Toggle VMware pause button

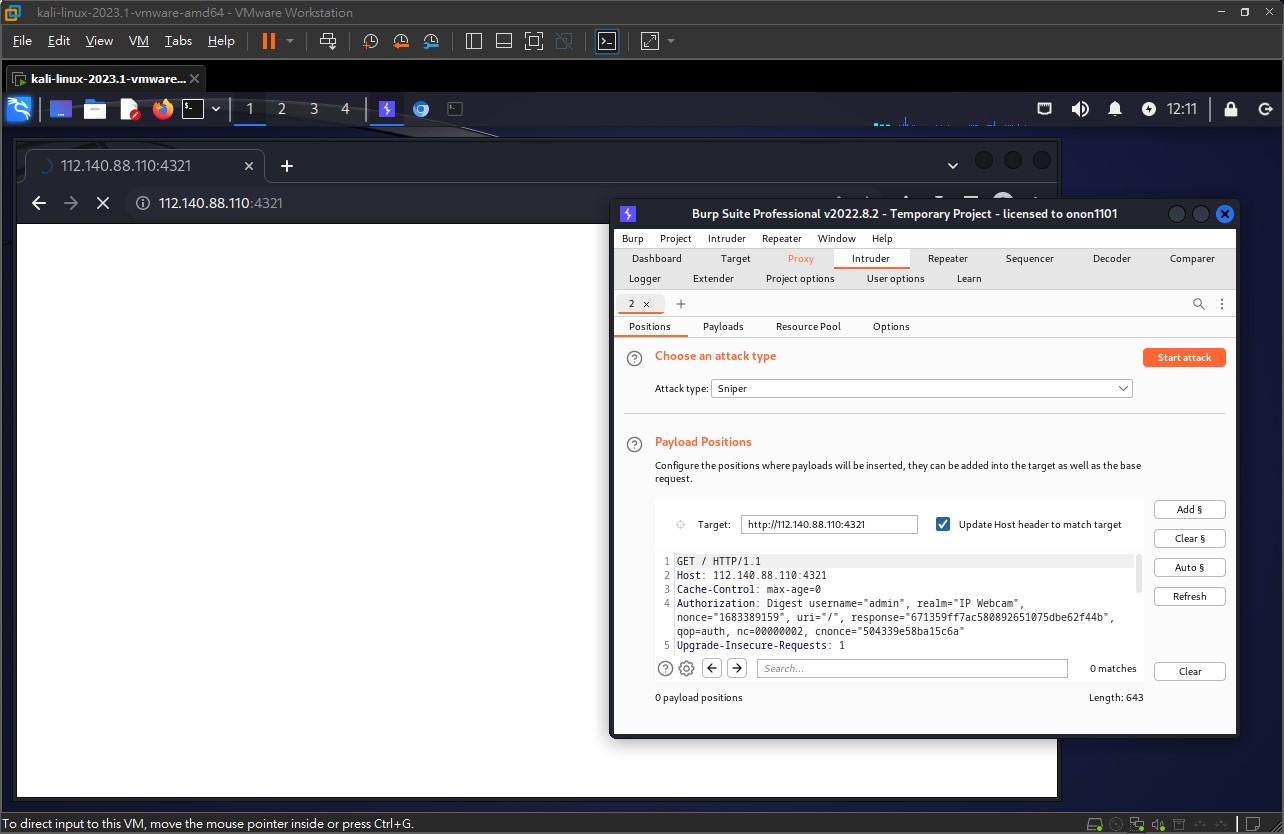pos(268,41)
